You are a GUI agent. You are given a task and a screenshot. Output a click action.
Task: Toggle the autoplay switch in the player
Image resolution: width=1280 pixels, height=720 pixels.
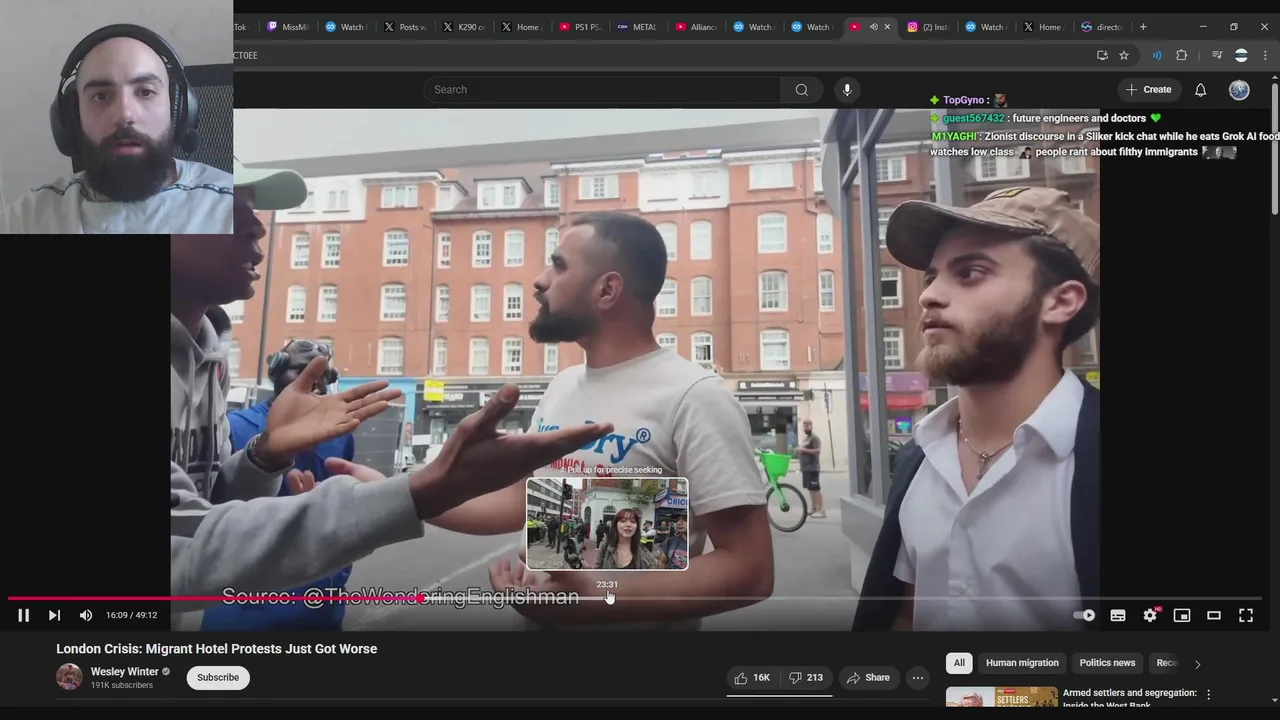(1085, 615)
